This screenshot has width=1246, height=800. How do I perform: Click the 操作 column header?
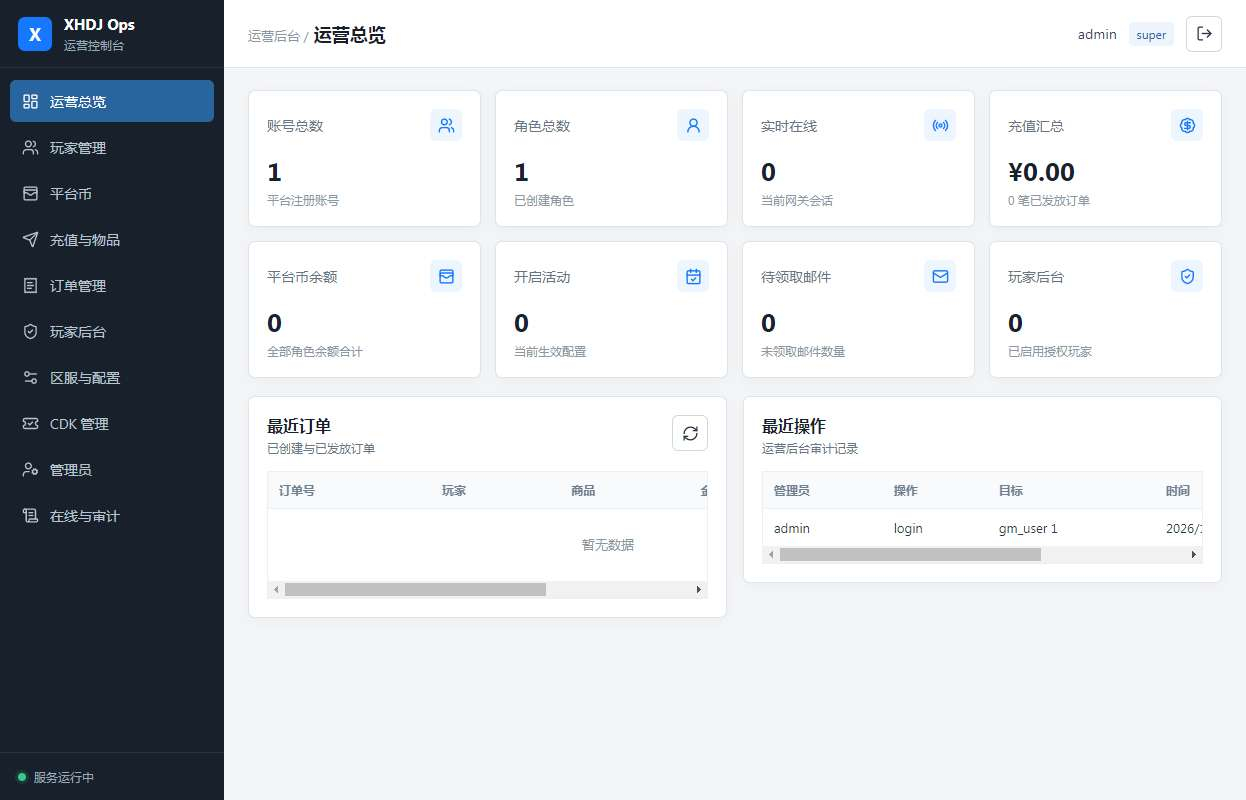click(x=905, y=490)
